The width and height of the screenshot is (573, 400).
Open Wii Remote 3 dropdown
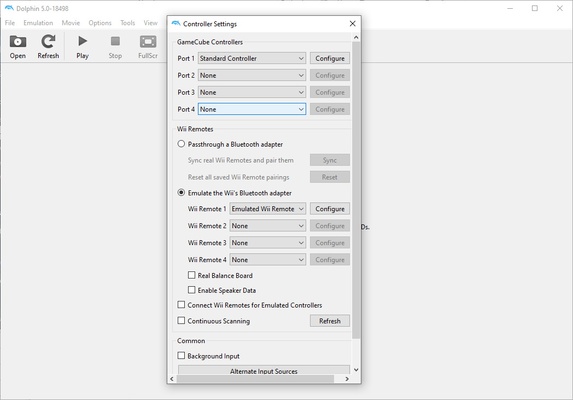[x=267, y=243]
